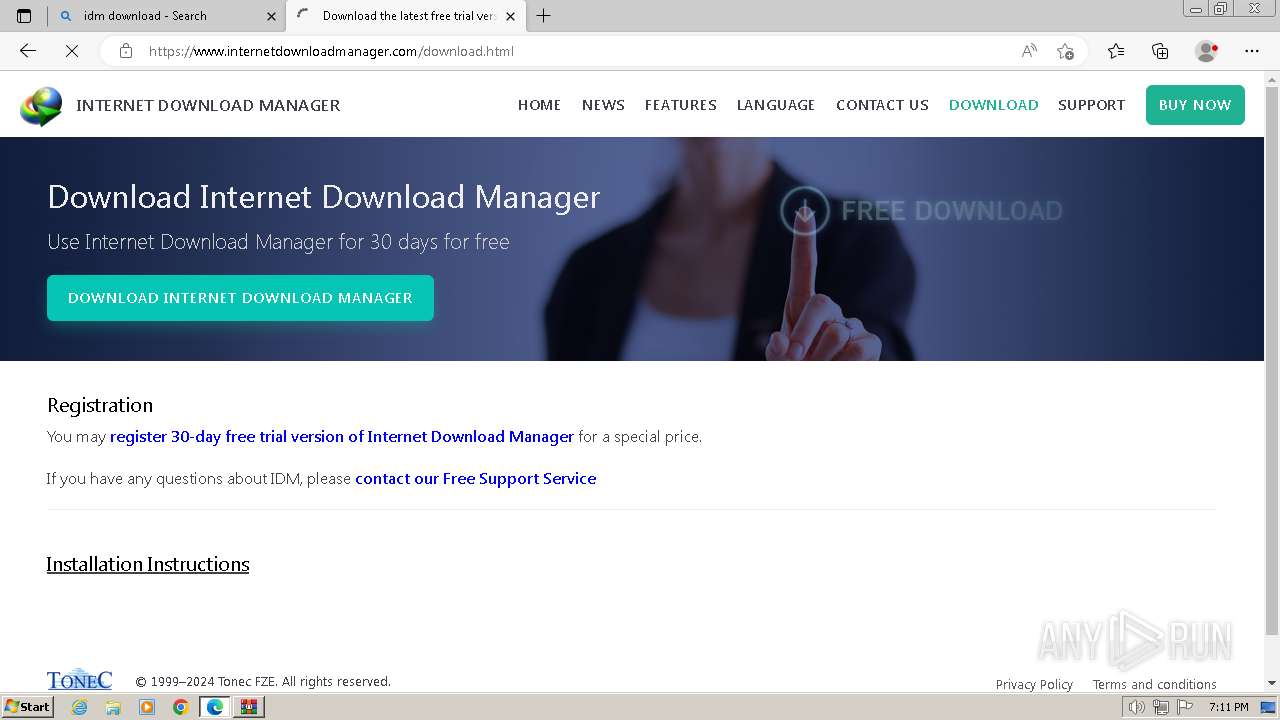Select the DOWNLOAD menu item
1280x720 pixels.
(x=993, y=105)
